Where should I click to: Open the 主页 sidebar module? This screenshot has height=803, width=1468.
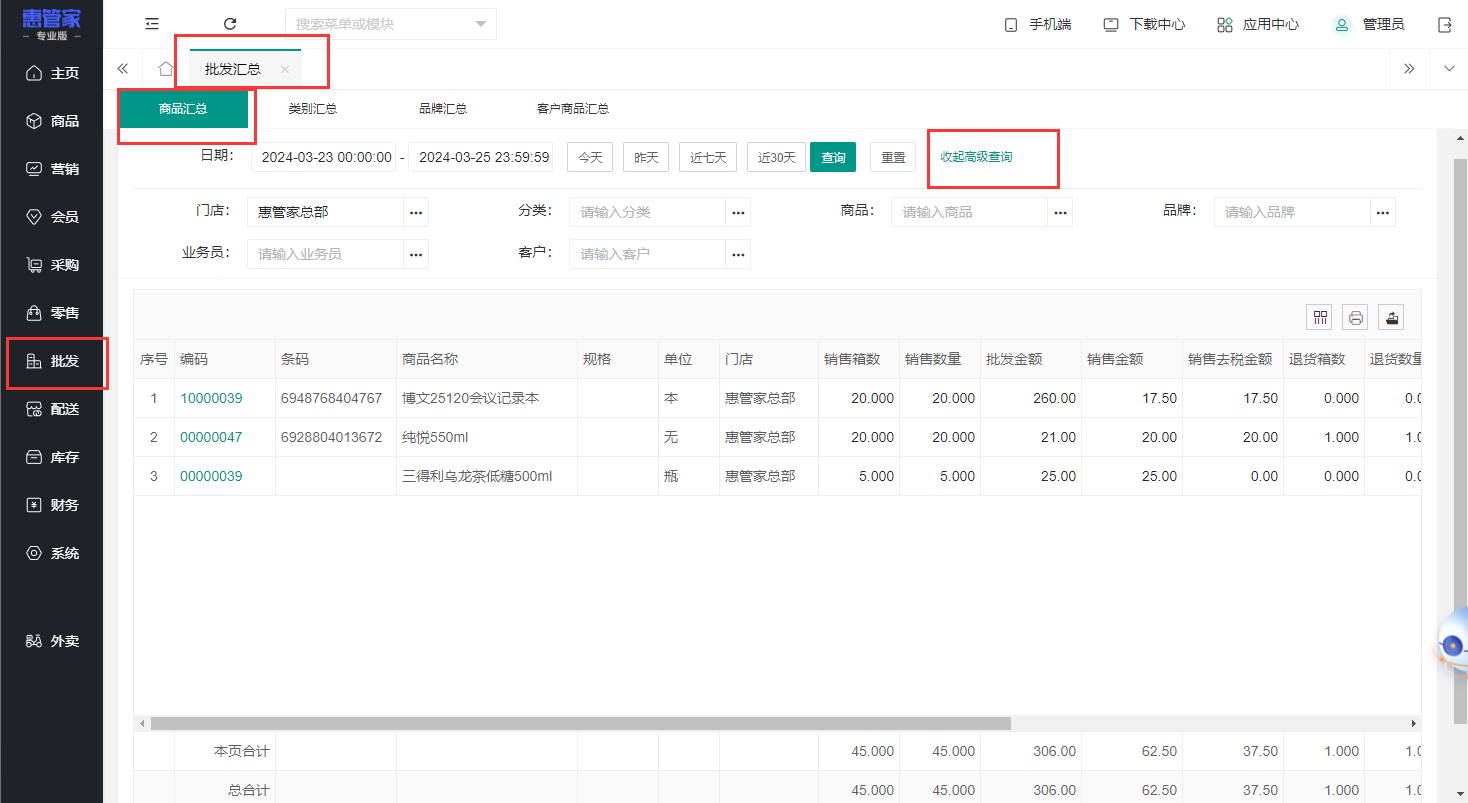[52, 73]
